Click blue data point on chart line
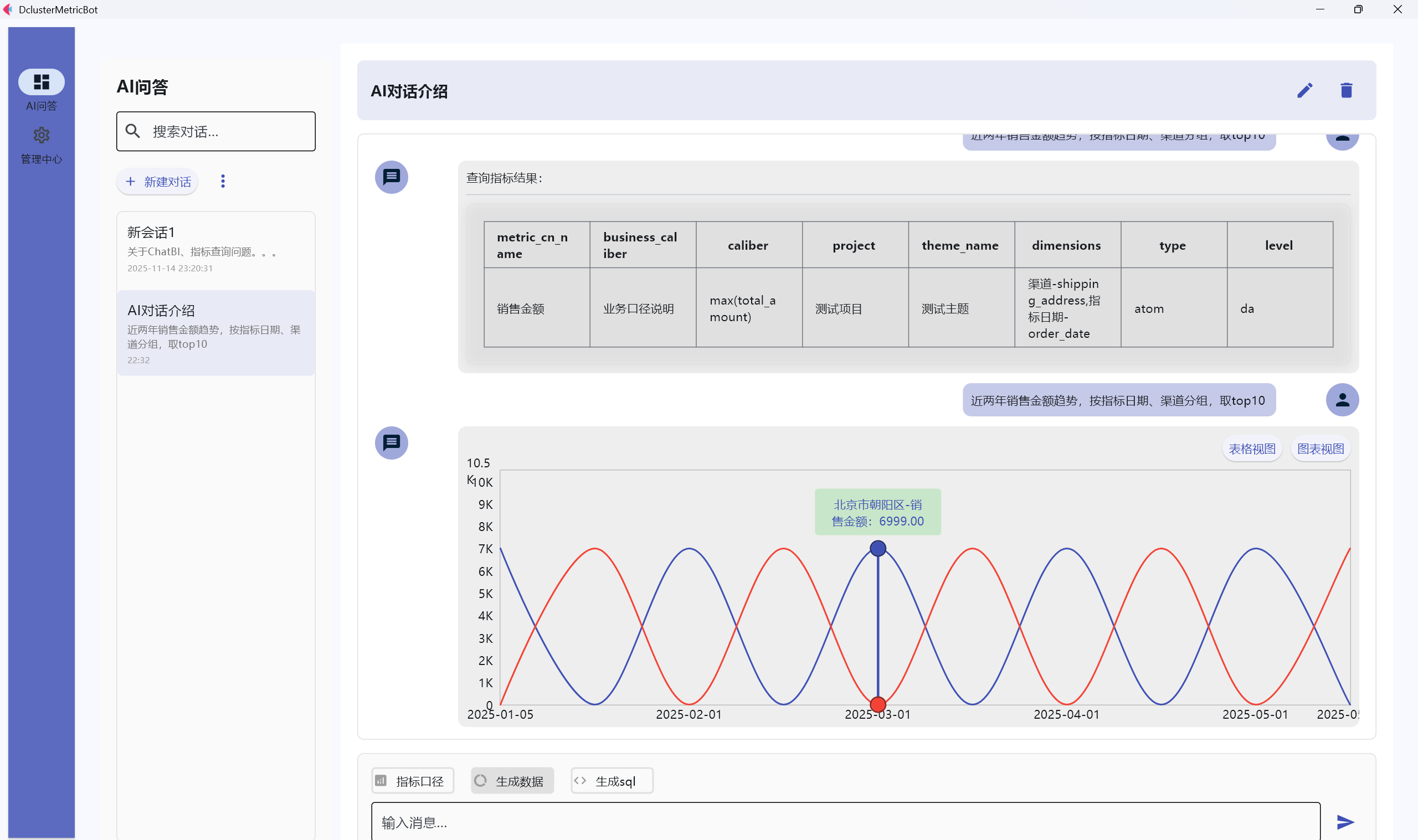Image resolution: width=1418 pixels, height=840 pixels. tap(877, 548)
